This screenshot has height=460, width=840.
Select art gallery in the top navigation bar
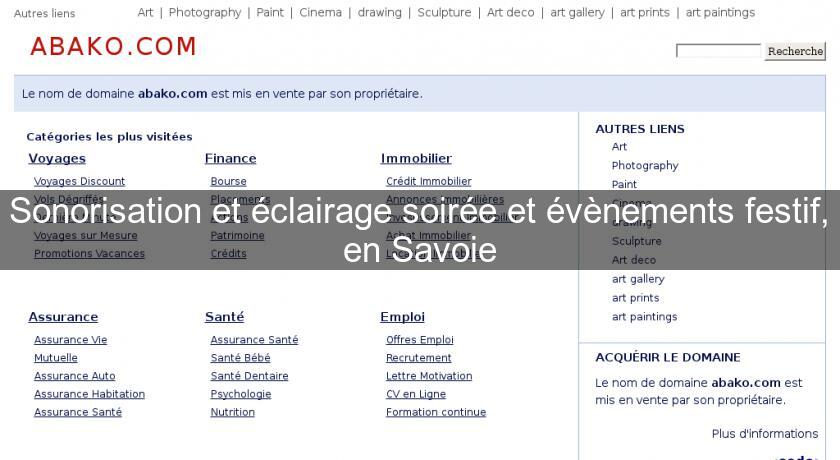pyautogui.click(x=577, y=12)
